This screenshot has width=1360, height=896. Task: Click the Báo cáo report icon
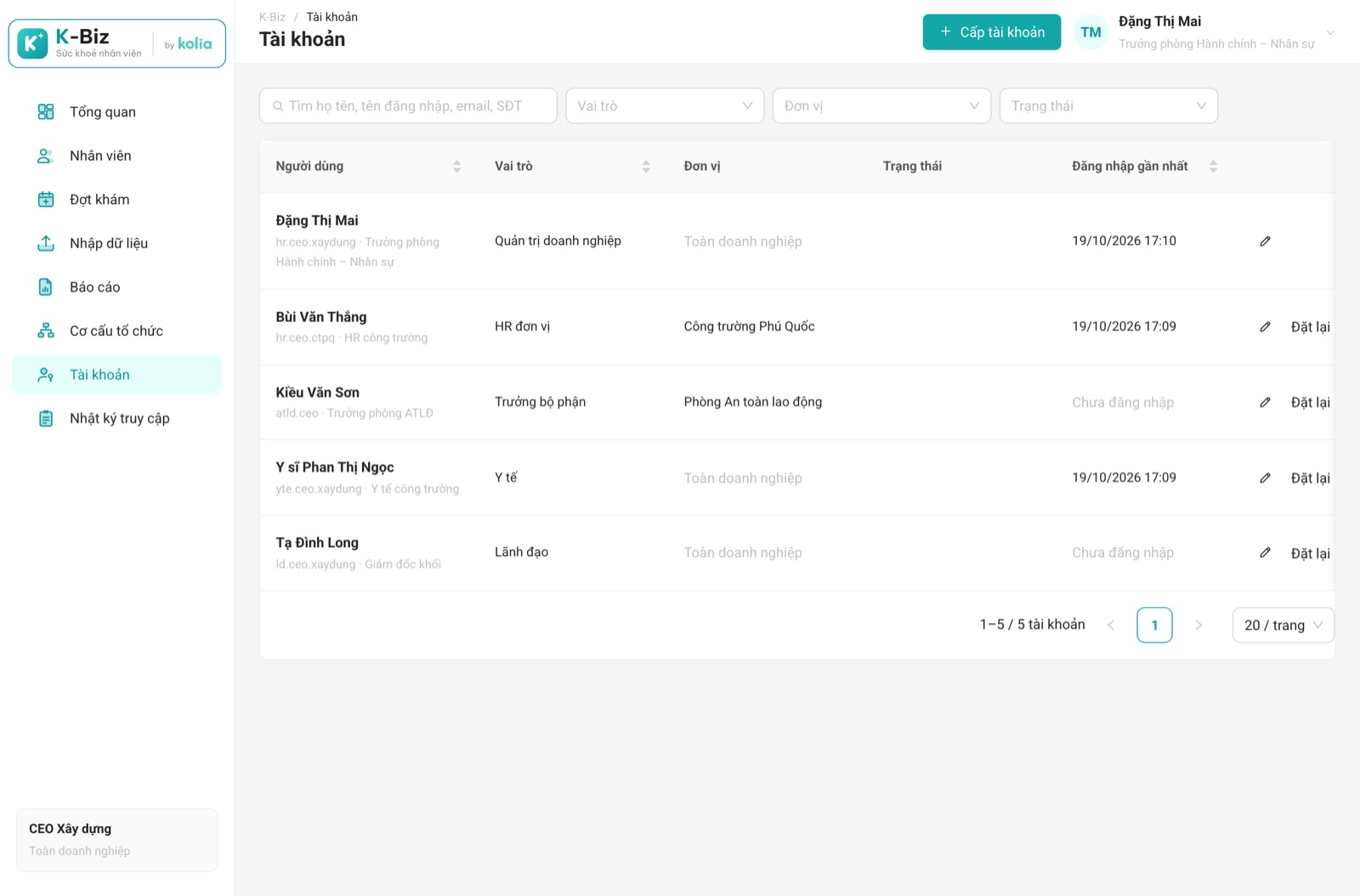tap(46, 286)
